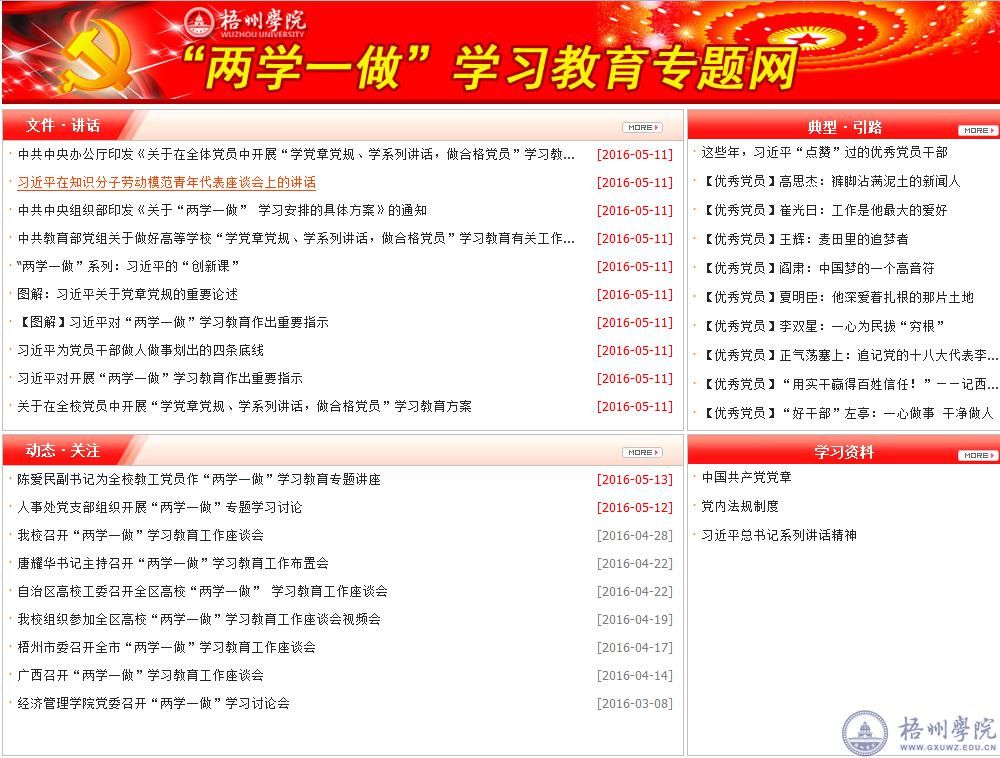Screen dimensions: 1000x758
Task: Open 唐耀华书记主持召开工作布置会 link
Action: 173,564
